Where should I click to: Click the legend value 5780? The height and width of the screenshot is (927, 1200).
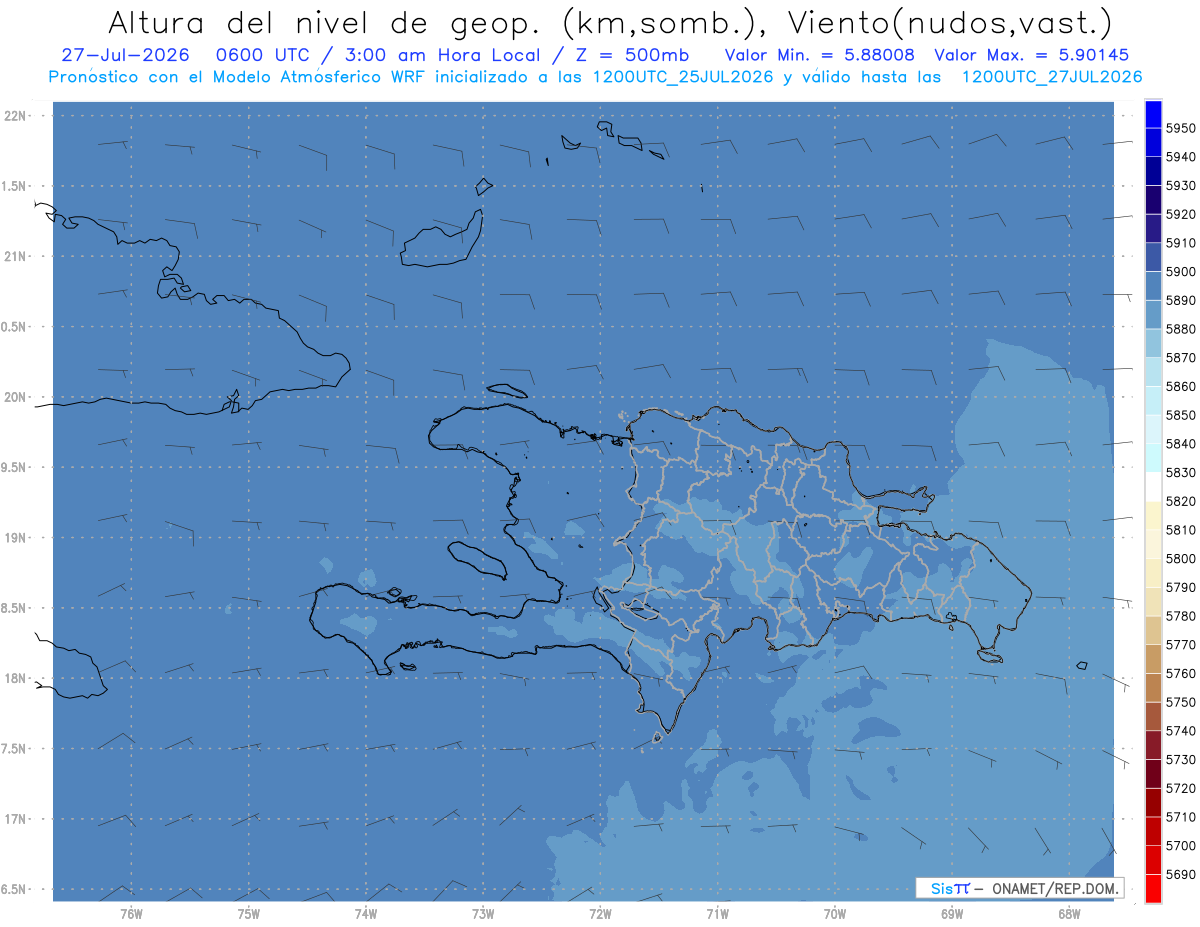click(x=1180, y=616)
